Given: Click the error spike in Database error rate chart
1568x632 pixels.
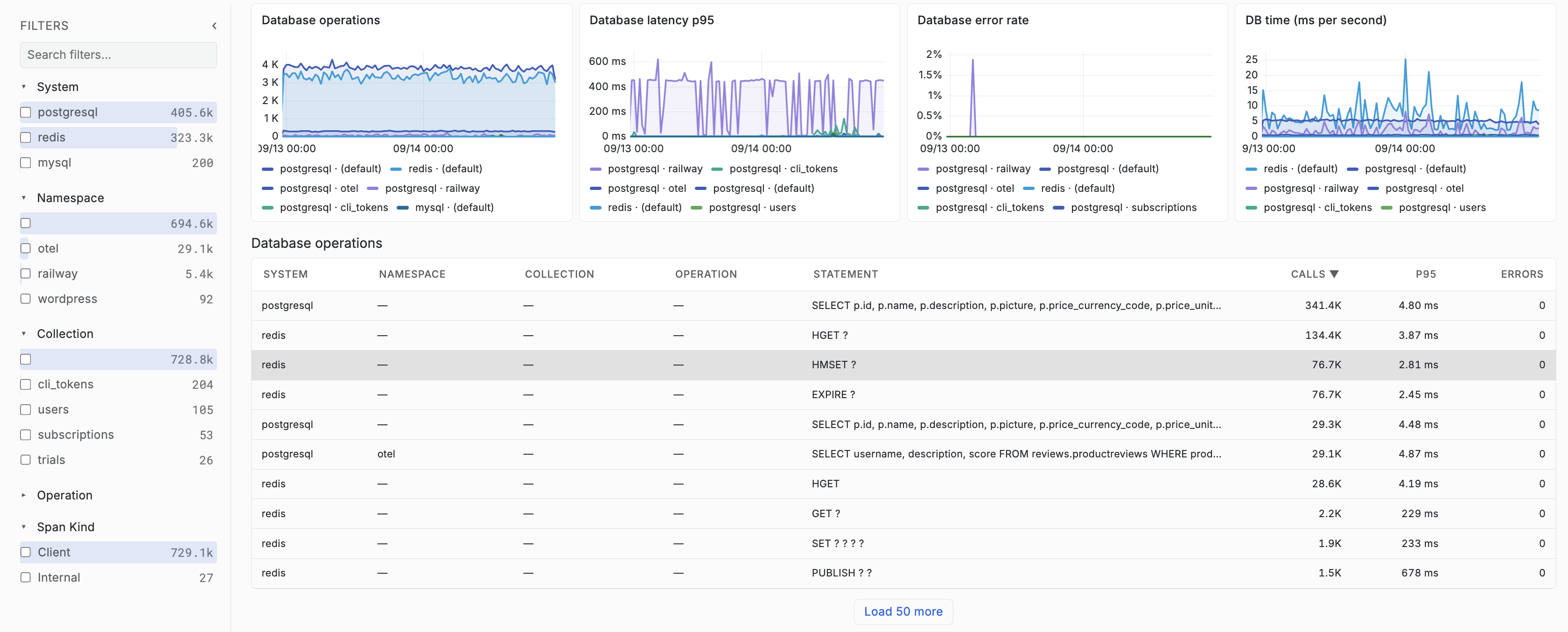Looking at the screenshot, I should [973, 98].
